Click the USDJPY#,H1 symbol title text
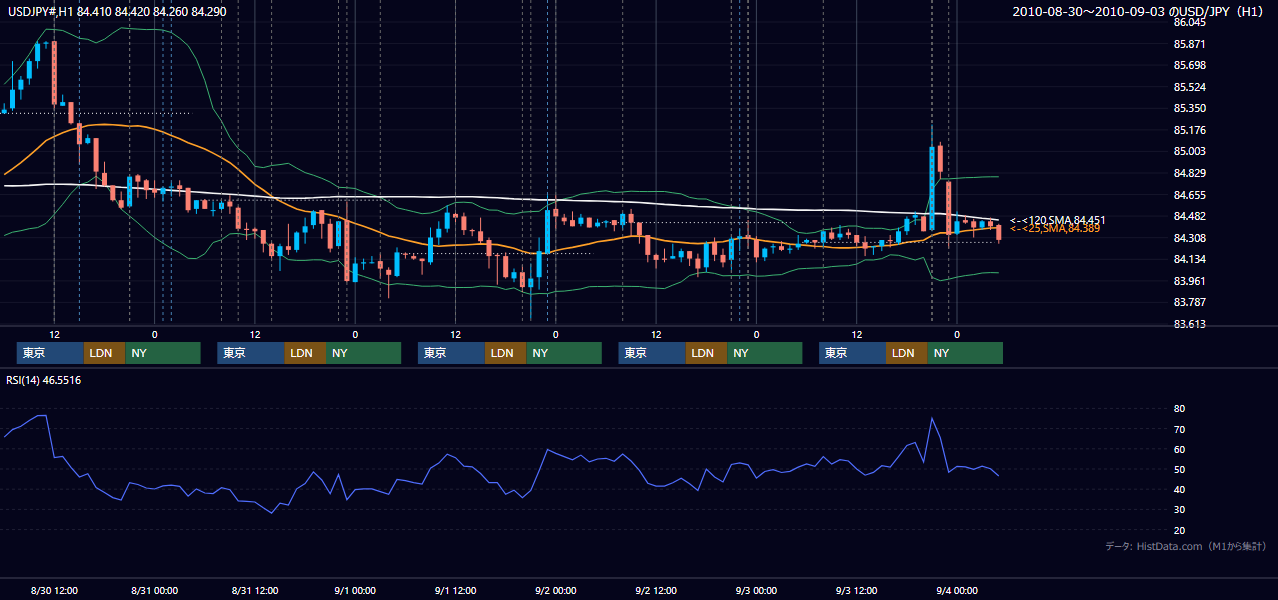The width and height of the screenshot is (1278, 600). pos(38,11)
